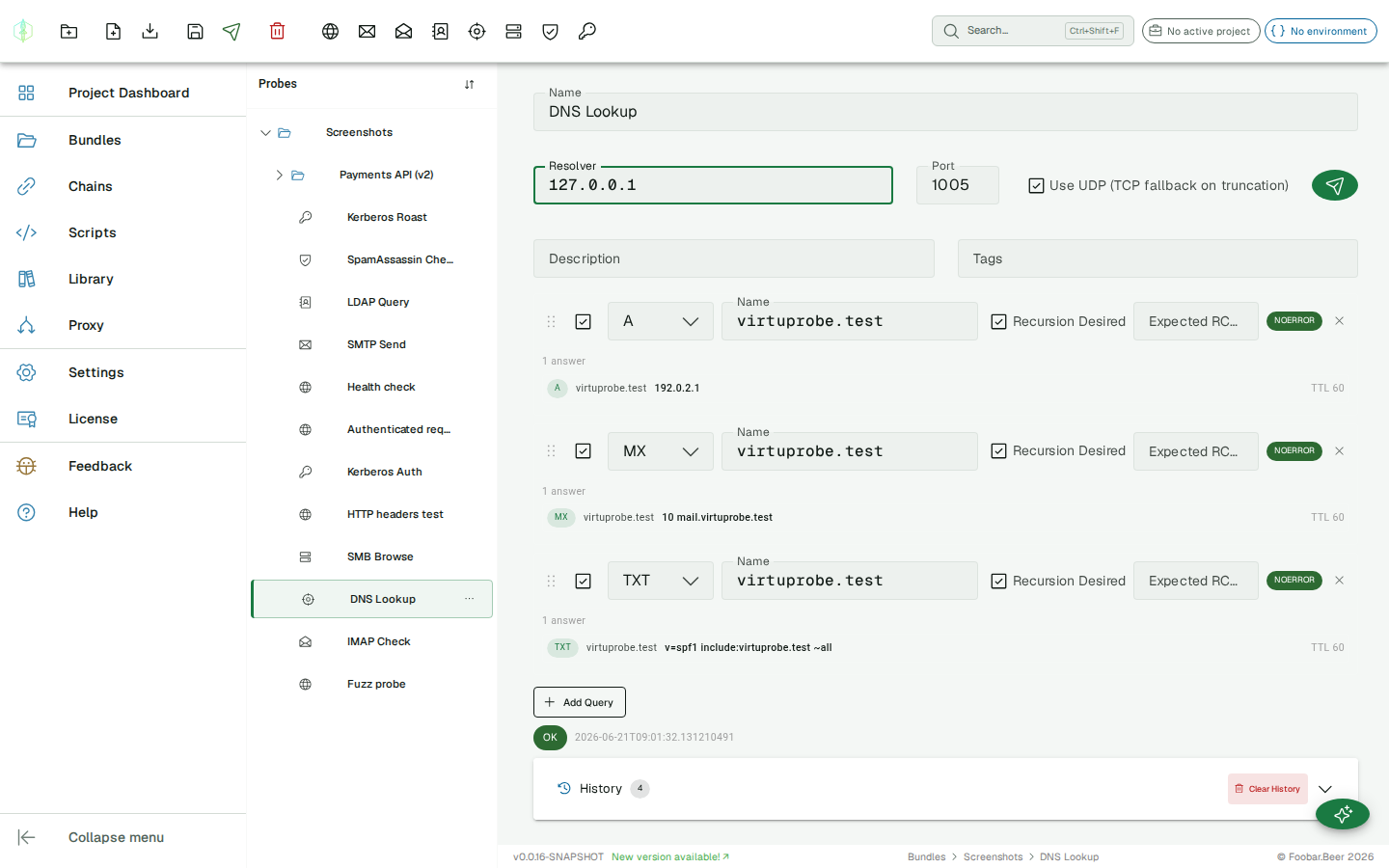
Task: Toggle Recursion Desired for MX query
Action: click(999, 451)
